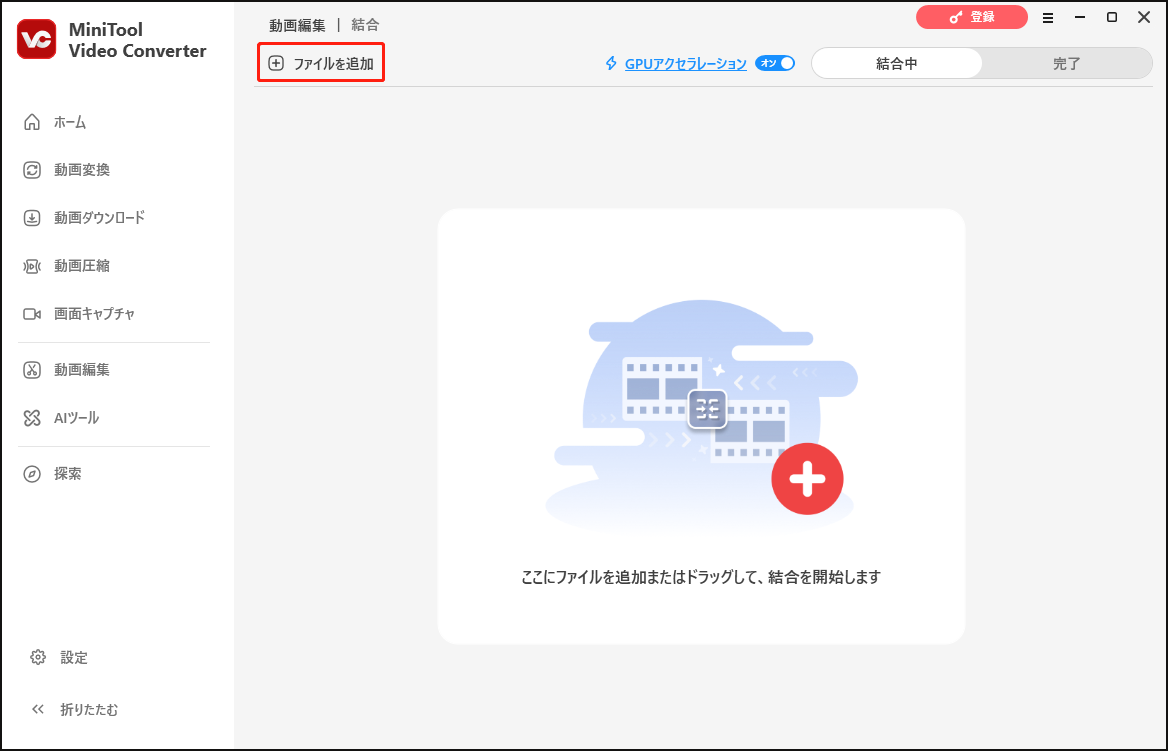The width and height of the screenshot is (1168, 751).
Task: Minimize the MiniTool window
Action: tap(1080, 17)
